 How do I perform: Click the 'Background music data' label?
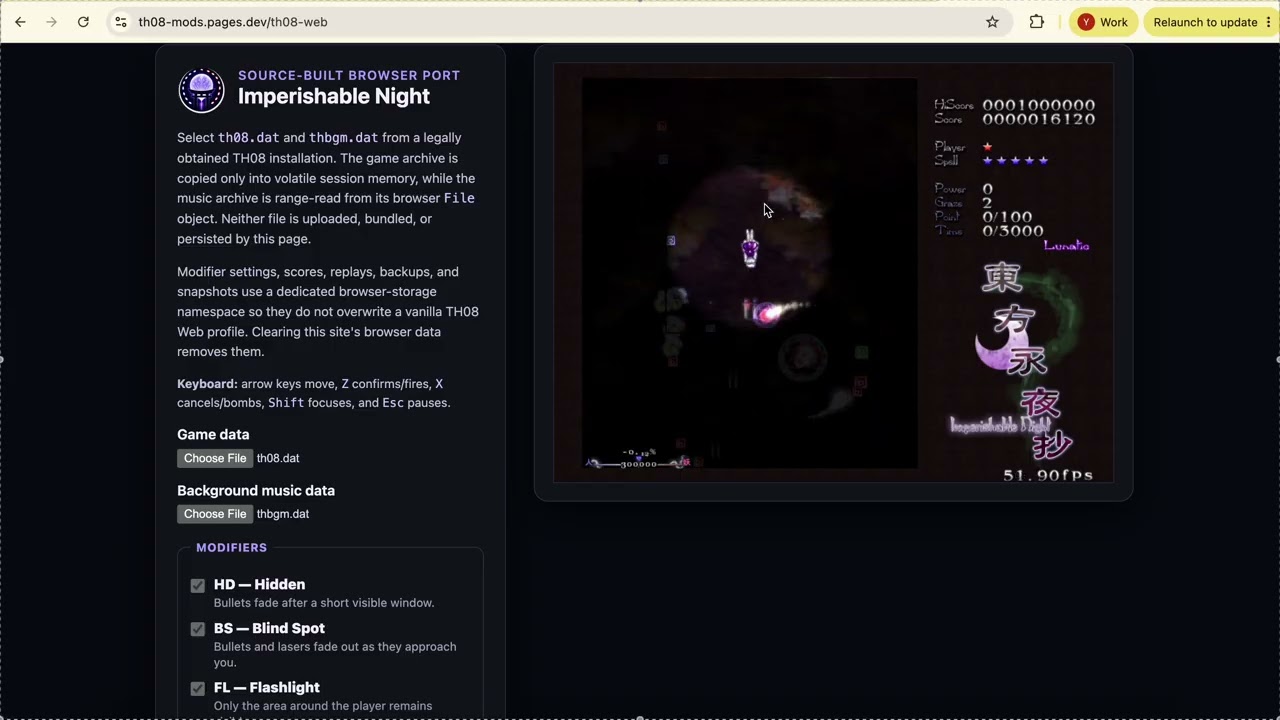256,490
